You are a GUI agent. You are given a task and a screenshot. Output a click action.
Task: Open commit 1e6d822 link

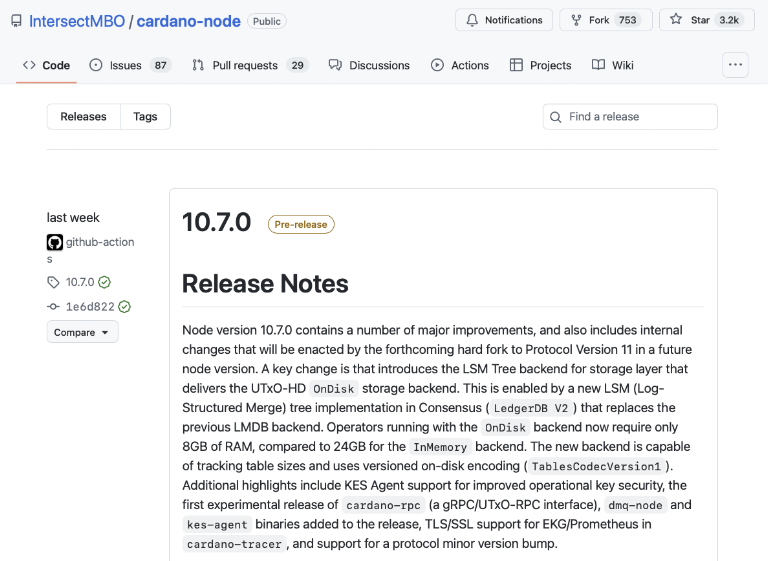pos(90,307)
